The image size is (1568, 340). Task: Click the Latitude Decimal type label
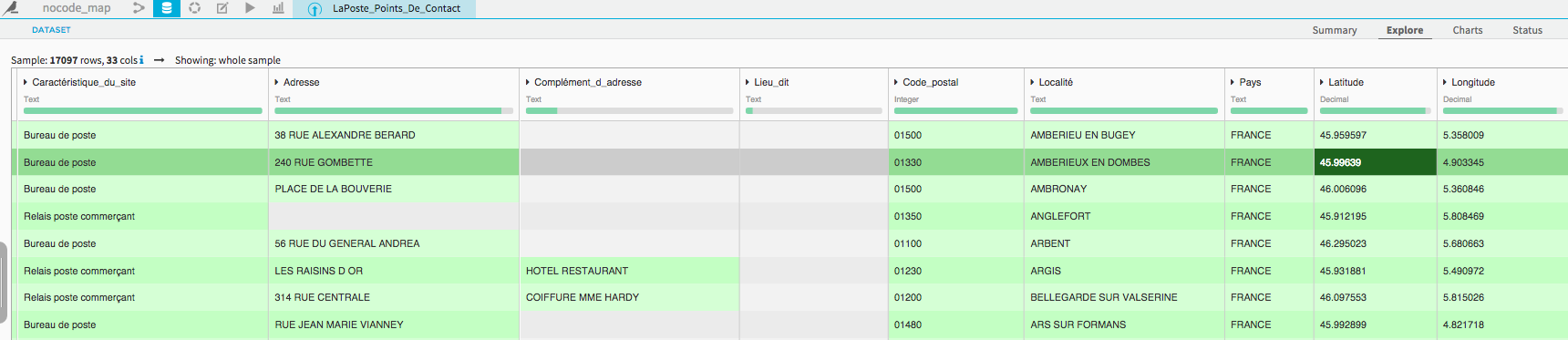click(x=1334, y=99)
